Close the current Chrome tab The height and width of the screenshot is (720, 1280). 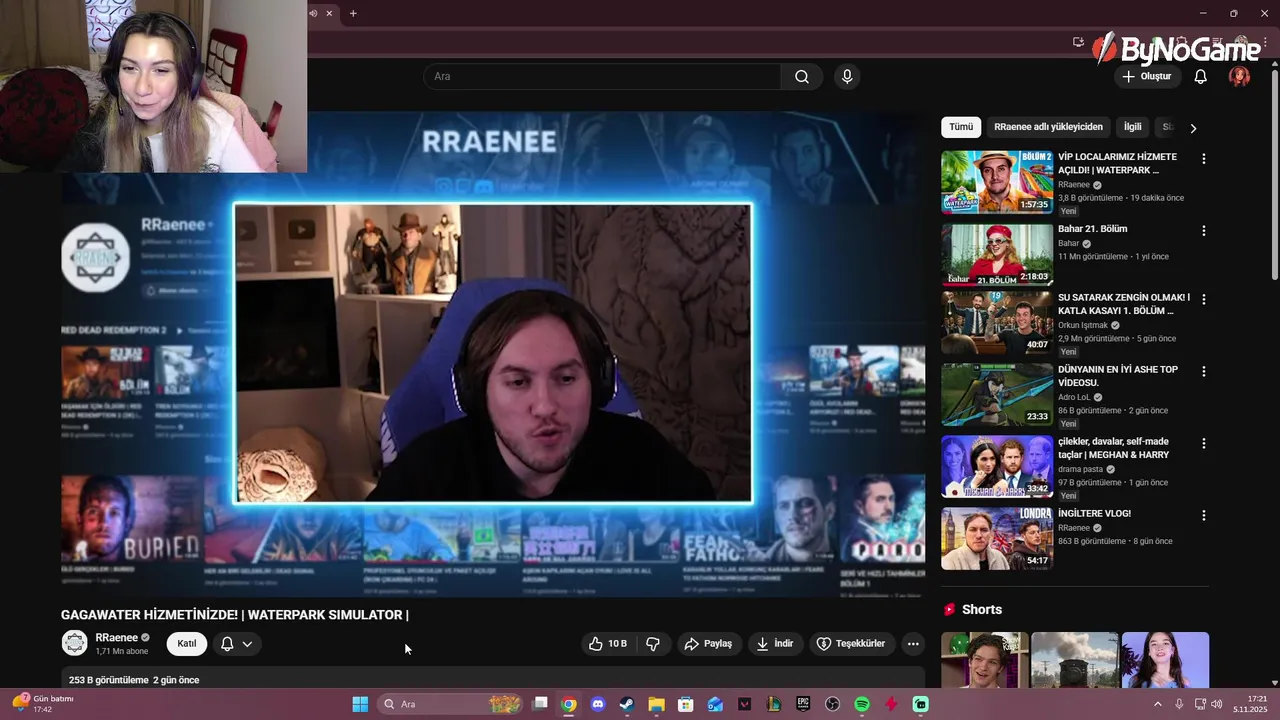[329, 13]
